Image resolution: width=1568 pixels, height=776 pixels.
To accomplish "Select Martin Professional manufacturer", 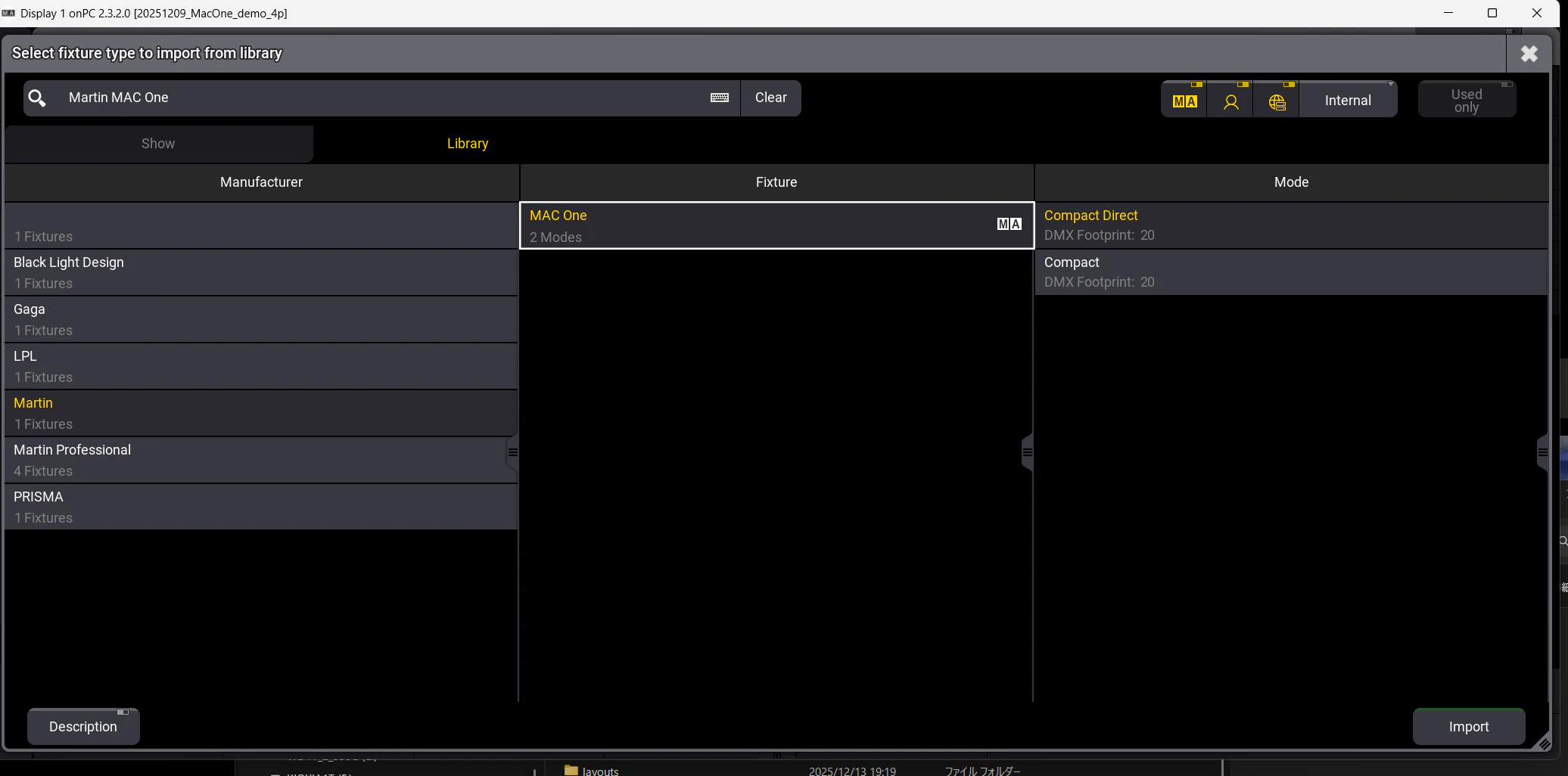I will tap(261, 460).
